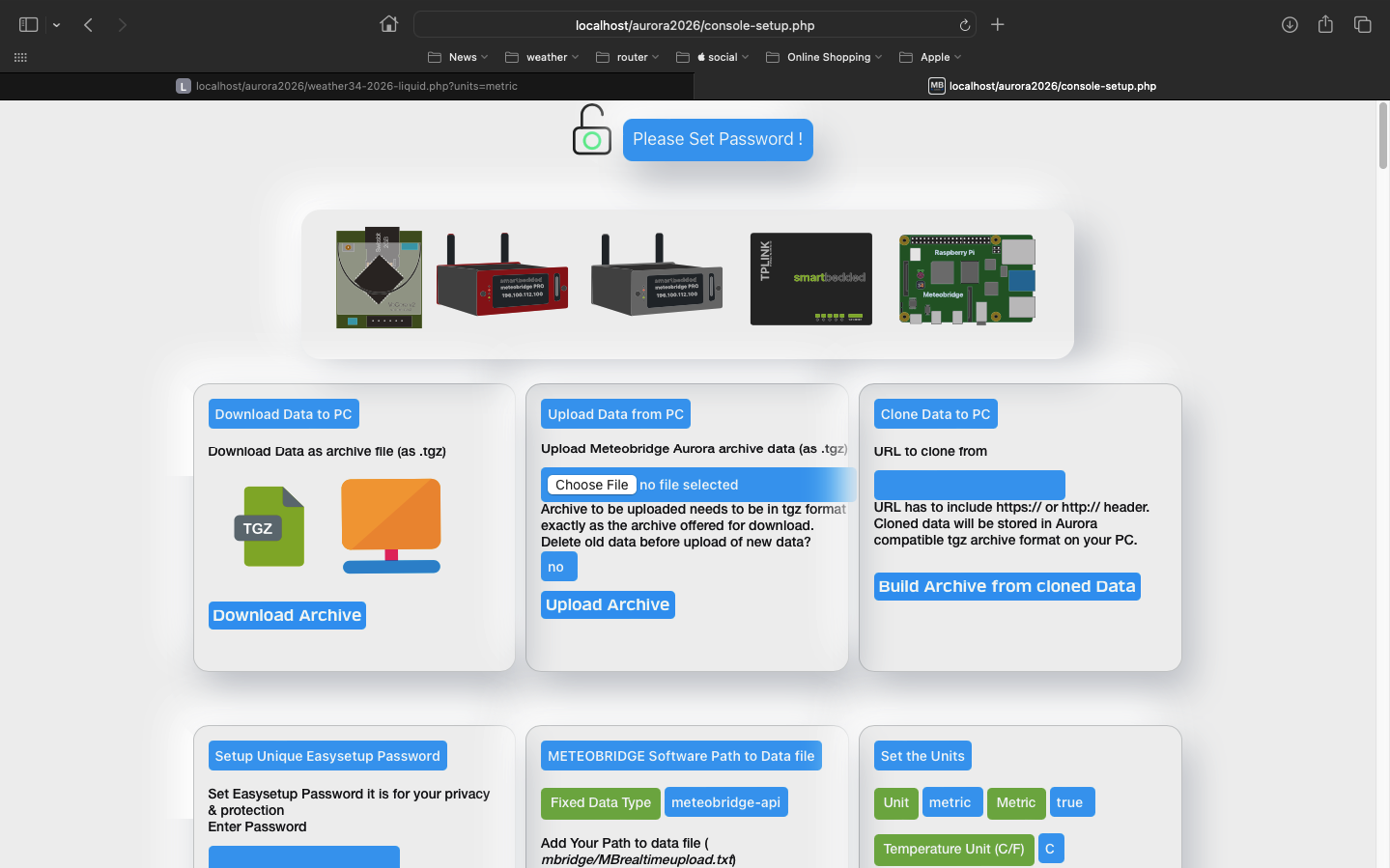Go to the browser home page icon

(x=388, y=25)
